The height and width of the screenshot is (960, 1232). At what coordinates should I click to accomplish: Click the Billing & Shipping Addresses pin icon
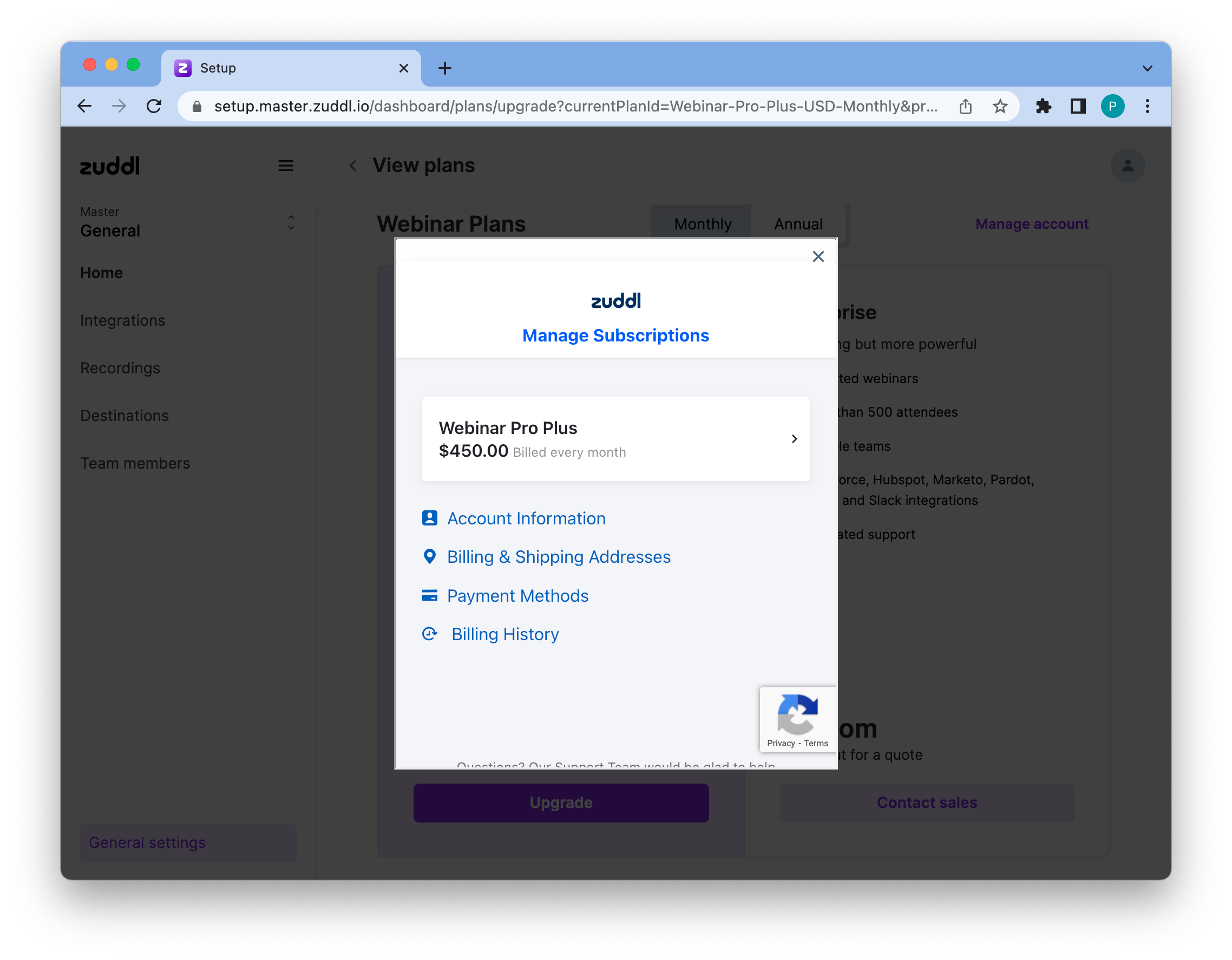coord(429,557)
